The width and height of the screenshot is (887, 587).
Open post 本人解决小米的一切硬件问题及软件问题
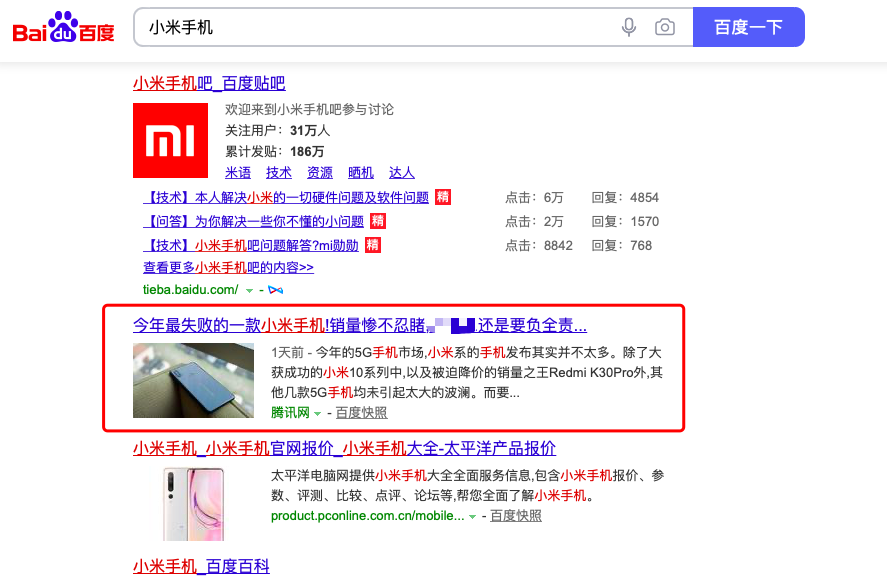(286, 197)
